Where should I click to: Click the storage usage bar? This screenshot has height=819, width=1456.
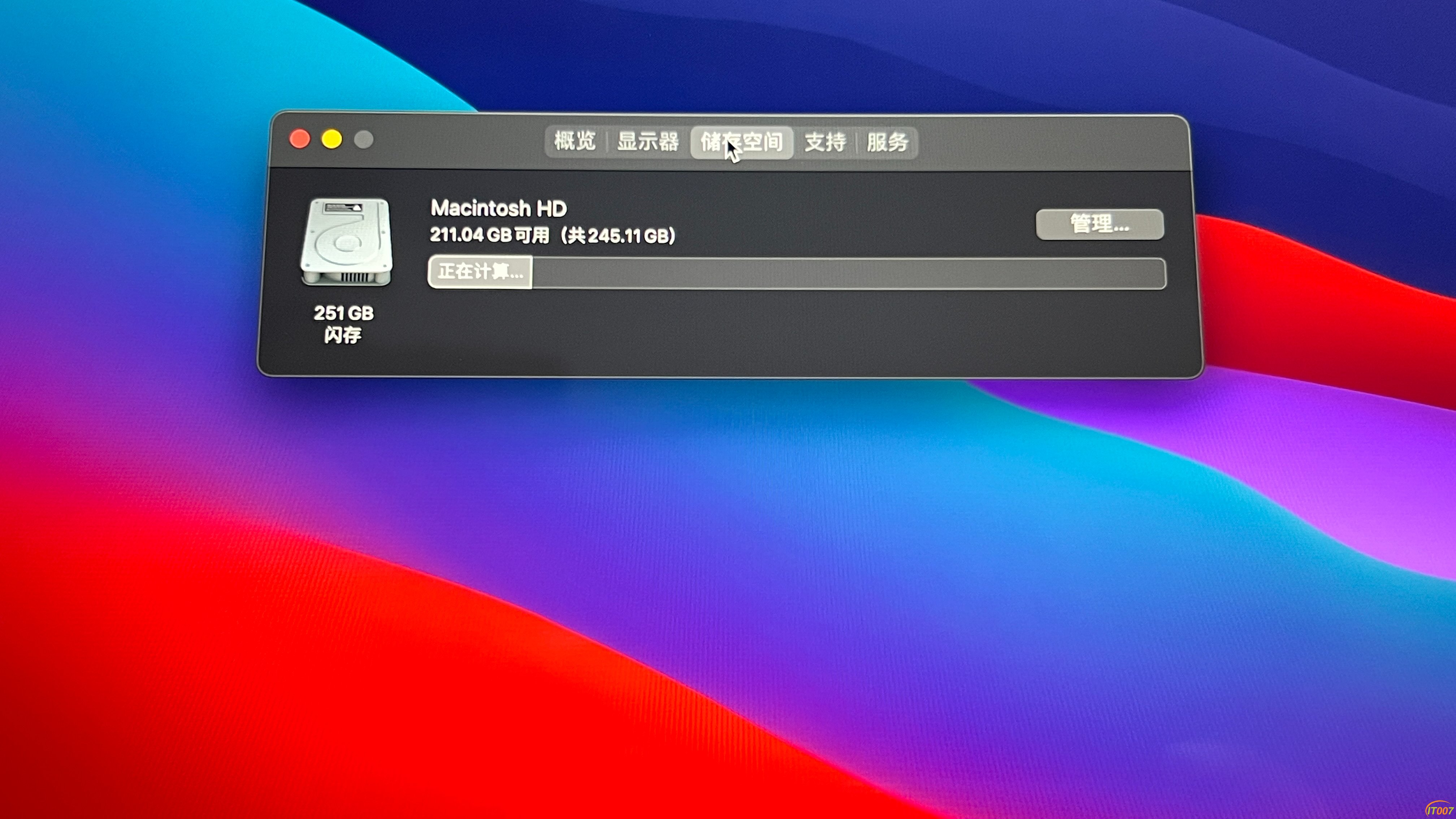(796, 273)
